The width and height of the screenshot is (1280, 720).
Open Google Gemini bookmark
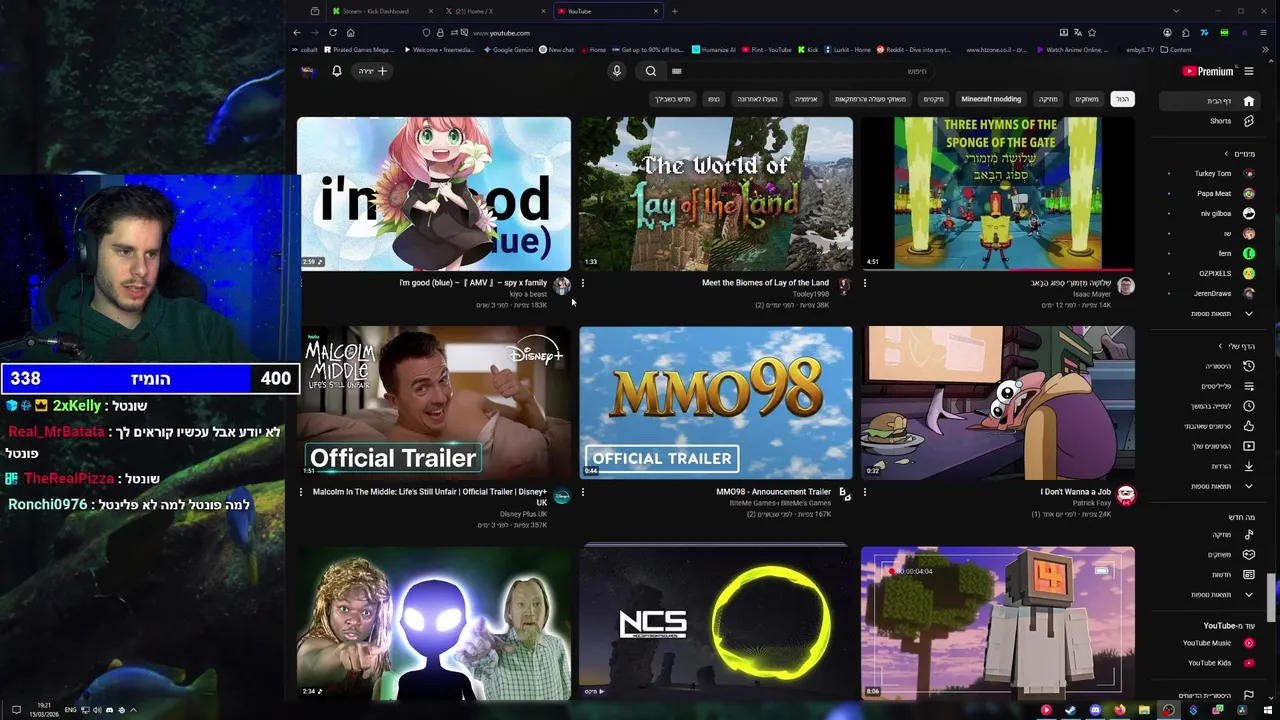pos(508,50)
